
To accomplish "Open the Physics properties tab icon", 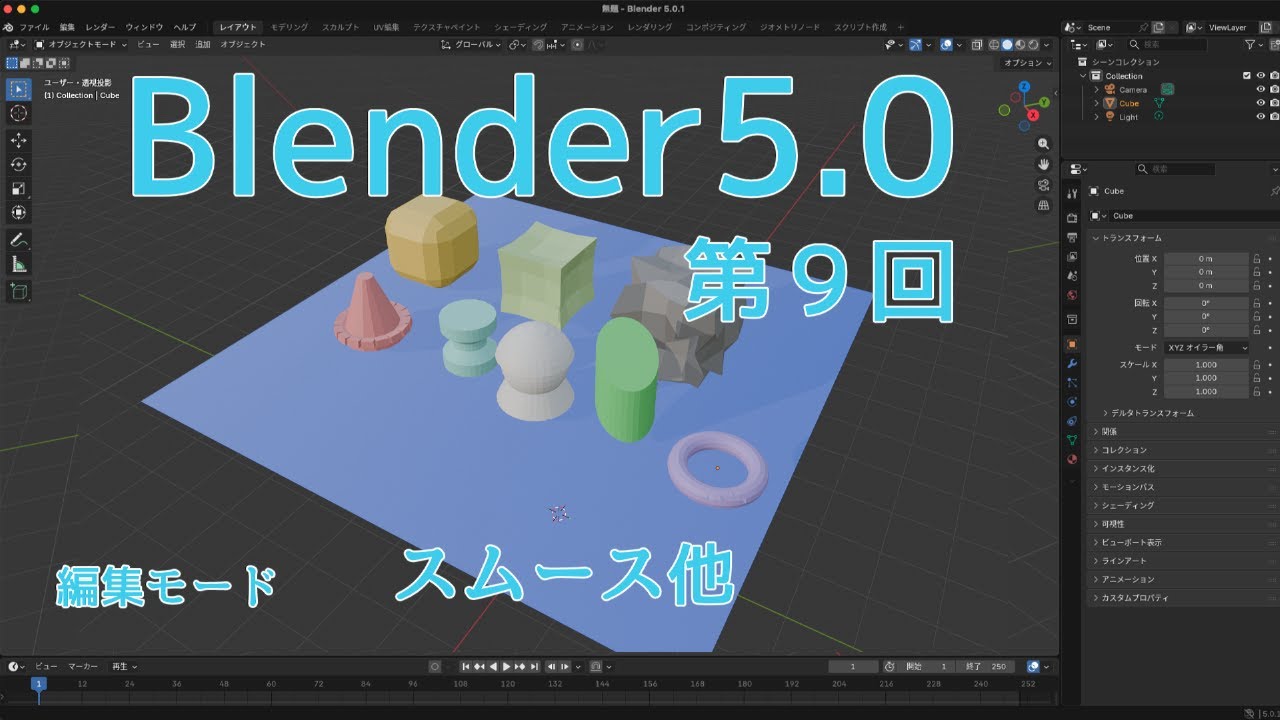I will click(1072, 401).
